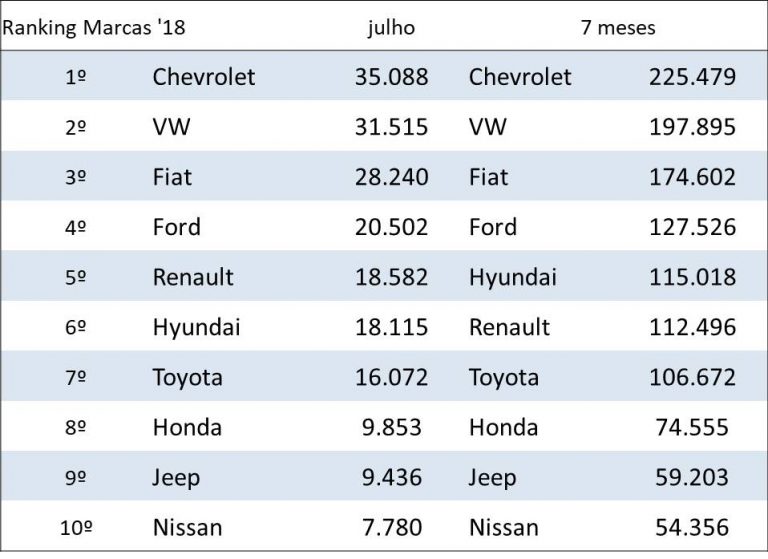Select the VW julho value 31.515

coord(391,127)
